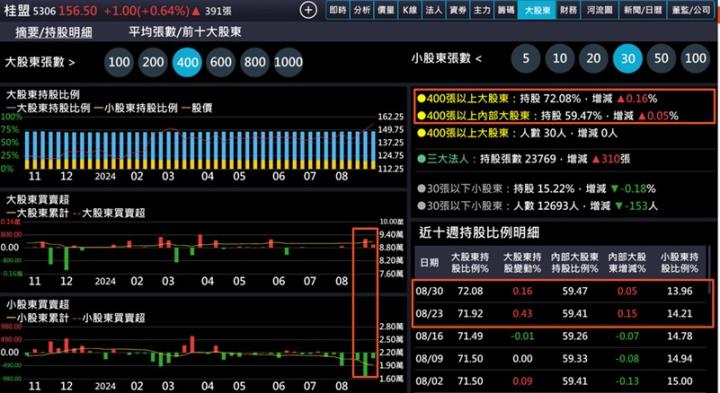This screenshot has width=720, height=393.
Task: Click the 近十週持股比例明細 heading
Action: pyautogui.click(x=479, y=232)
